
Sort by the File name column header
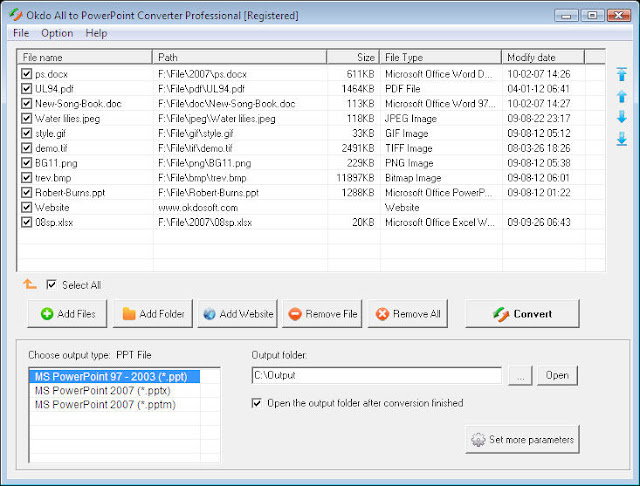(84, 57)
